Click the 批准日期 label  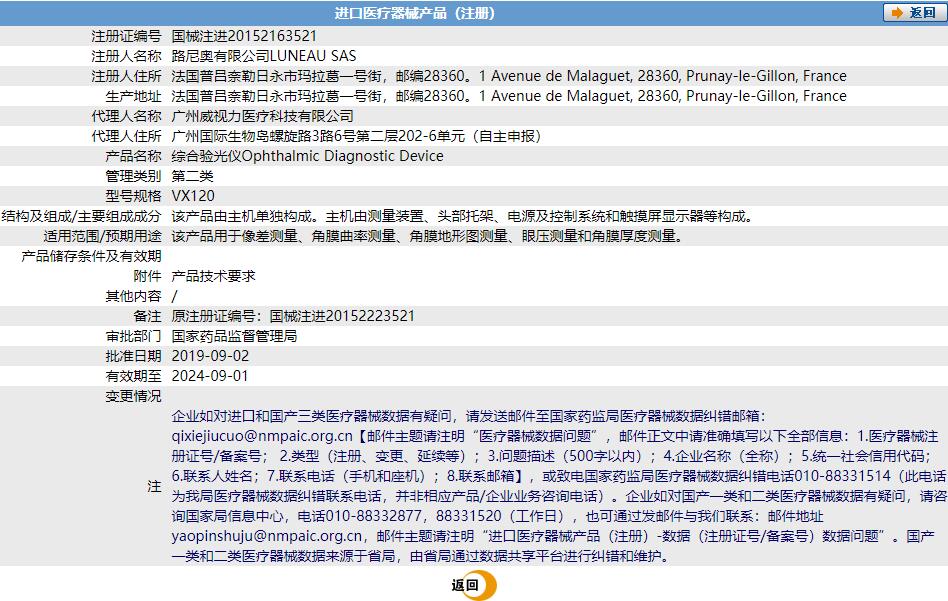coord(134,356)
